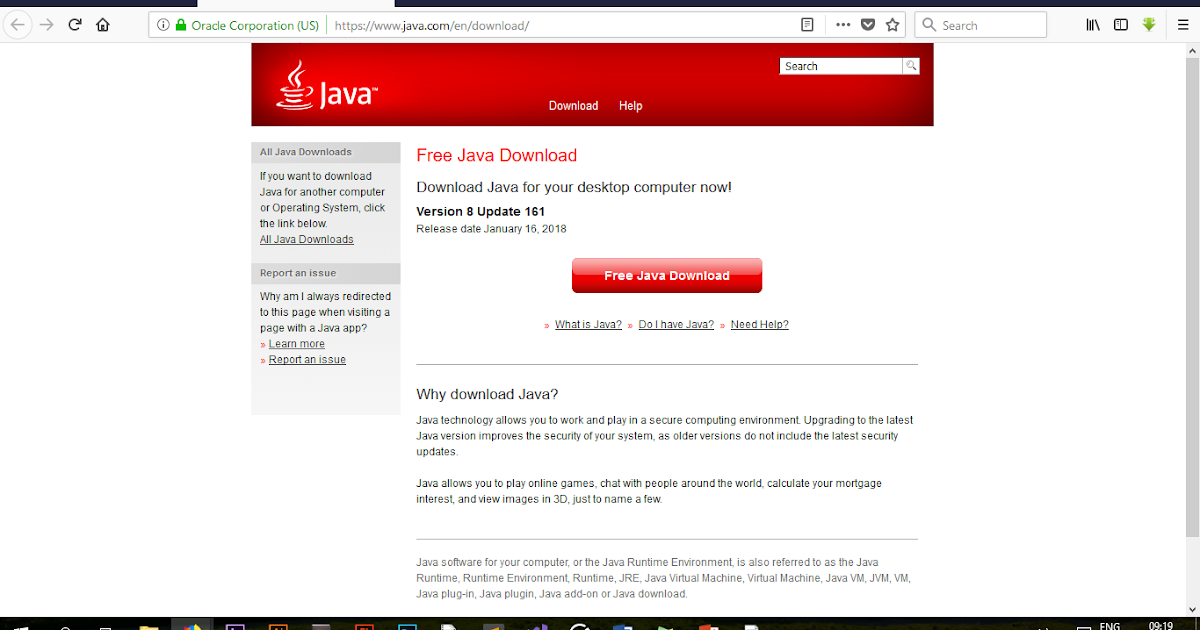Click the page information icon in address bar

coord(163,24)
